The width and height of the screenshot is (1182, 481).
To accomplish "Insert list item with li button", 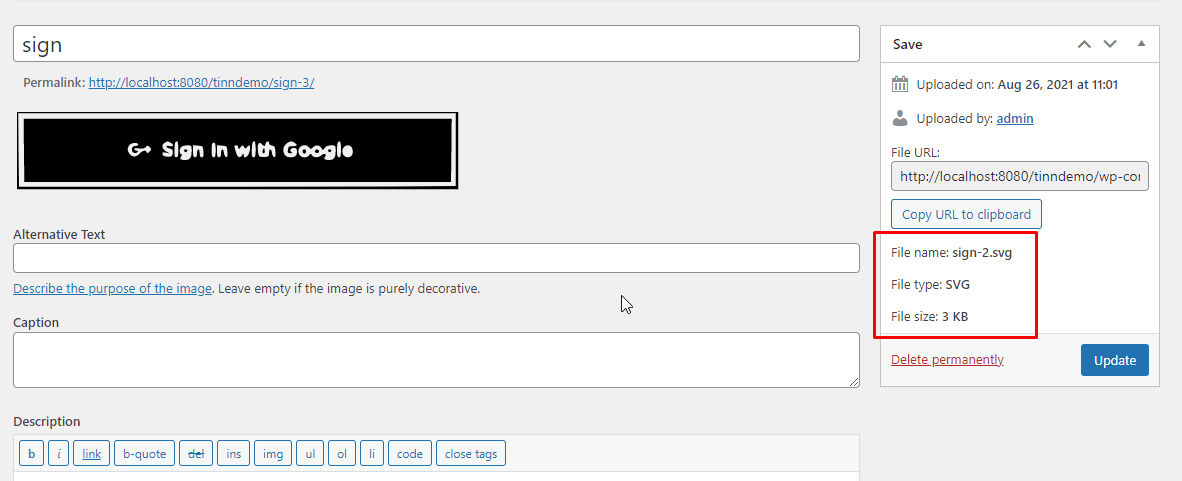I will (x=372, y=453).
